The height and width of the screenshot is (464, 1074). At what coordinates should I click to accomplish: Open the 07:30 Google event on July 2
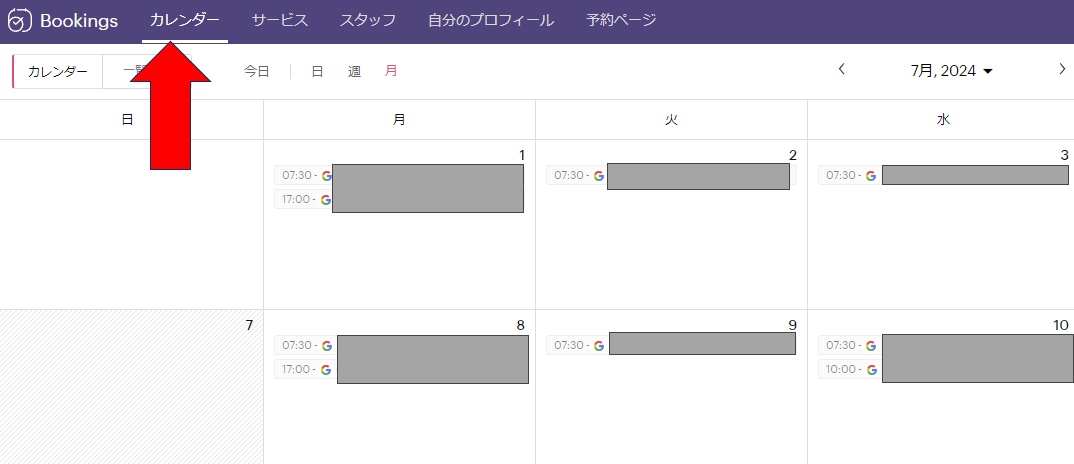pyautogui.click(x=671, y=175)
